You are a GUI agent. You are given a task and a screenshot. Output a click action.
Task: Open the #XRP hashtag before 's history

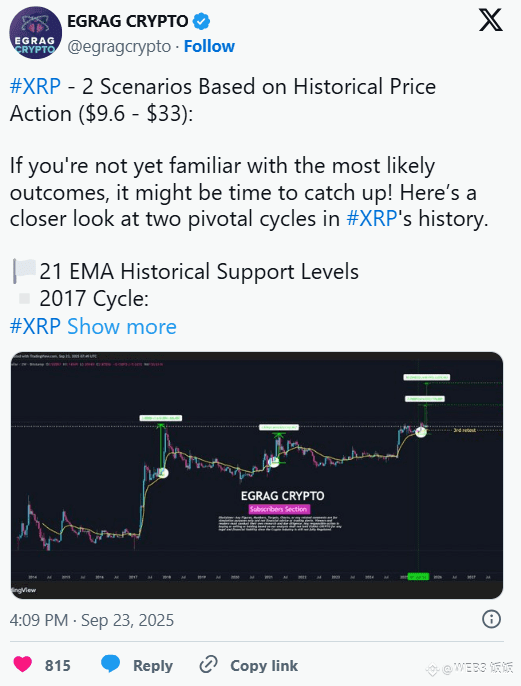pyautogui.click(x=372, y=218)
